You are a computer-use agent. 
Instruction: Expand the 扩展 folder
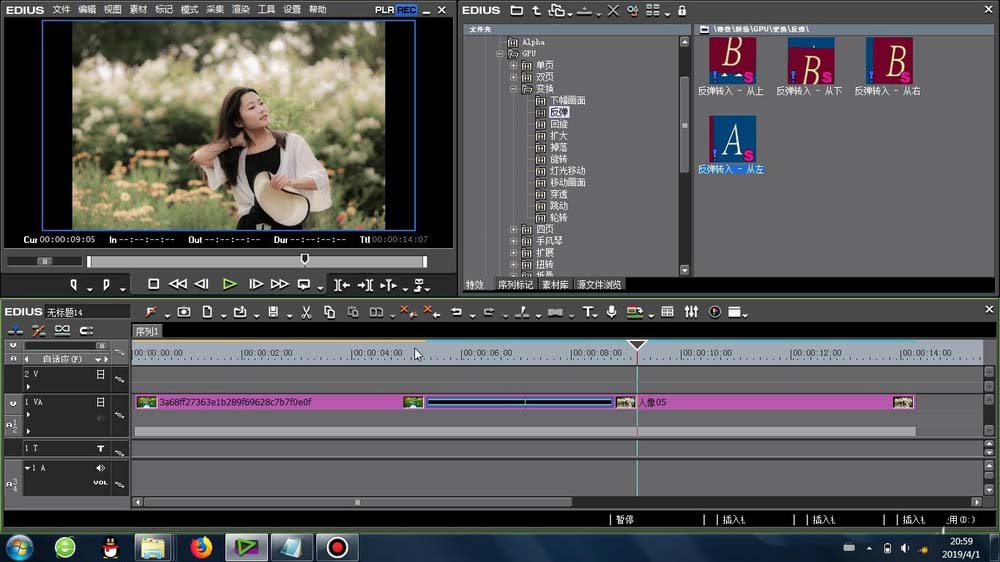(513, 253)
